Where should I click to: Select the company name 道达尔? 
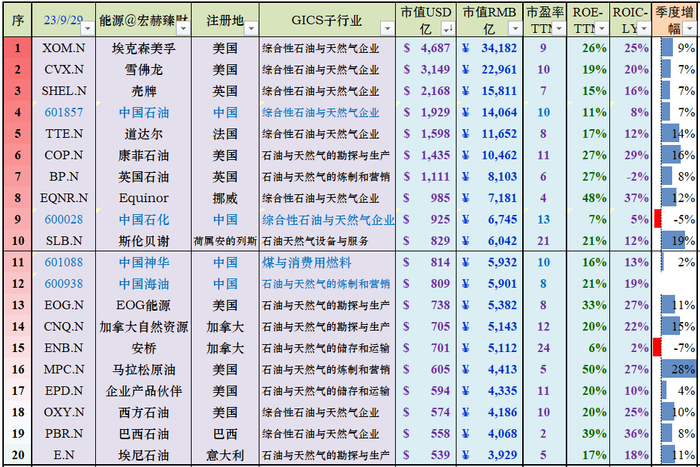pos(143,133)
